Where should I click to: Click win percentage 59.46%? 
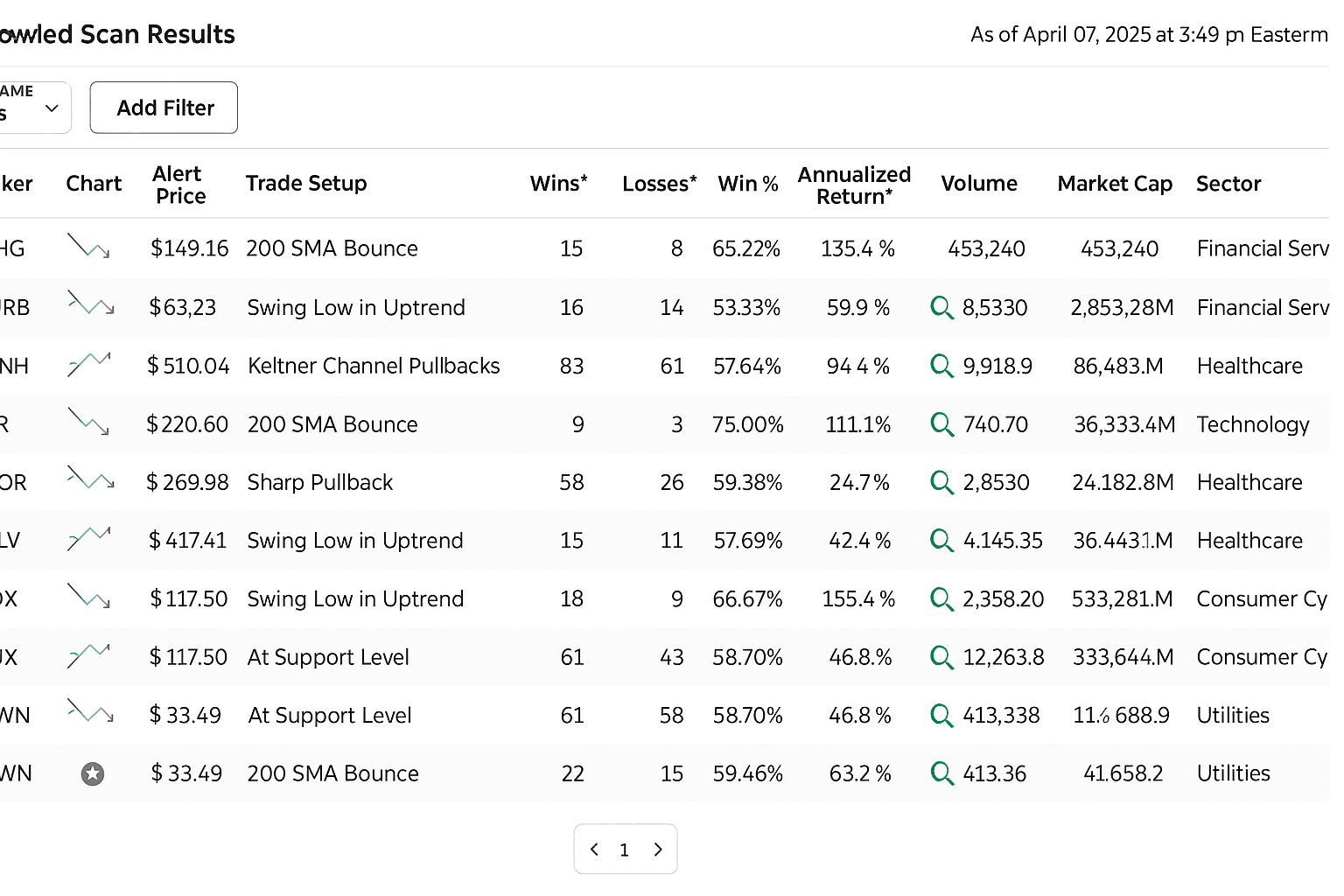(x=748, y=773)
